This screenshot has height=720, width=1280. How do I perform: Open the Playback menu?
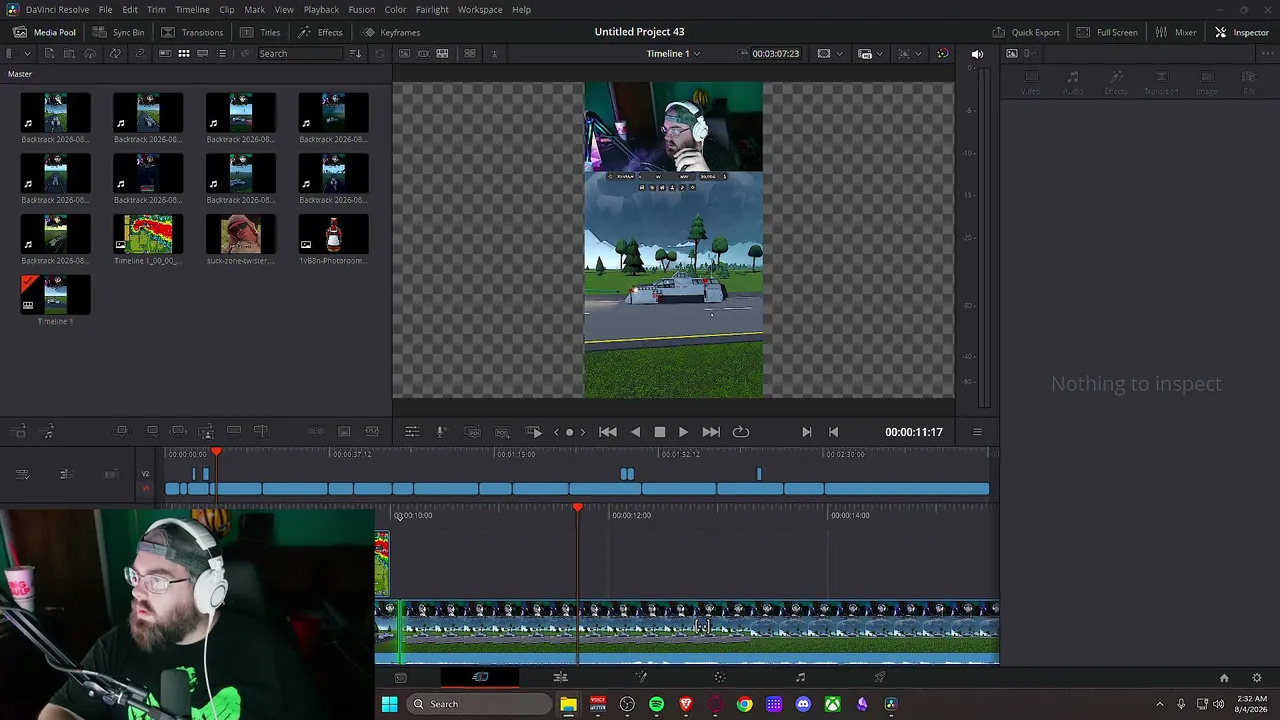321,9
